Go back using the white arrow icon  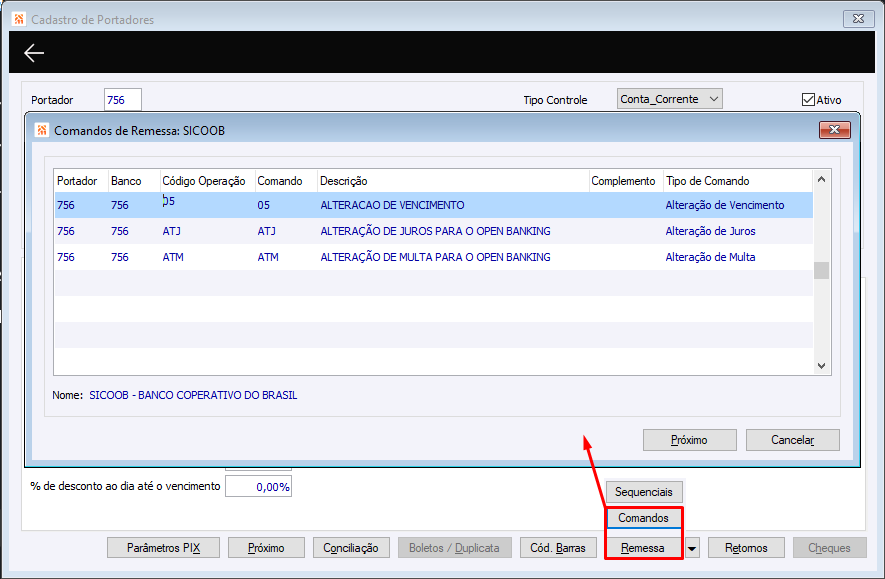coord(34,53)
